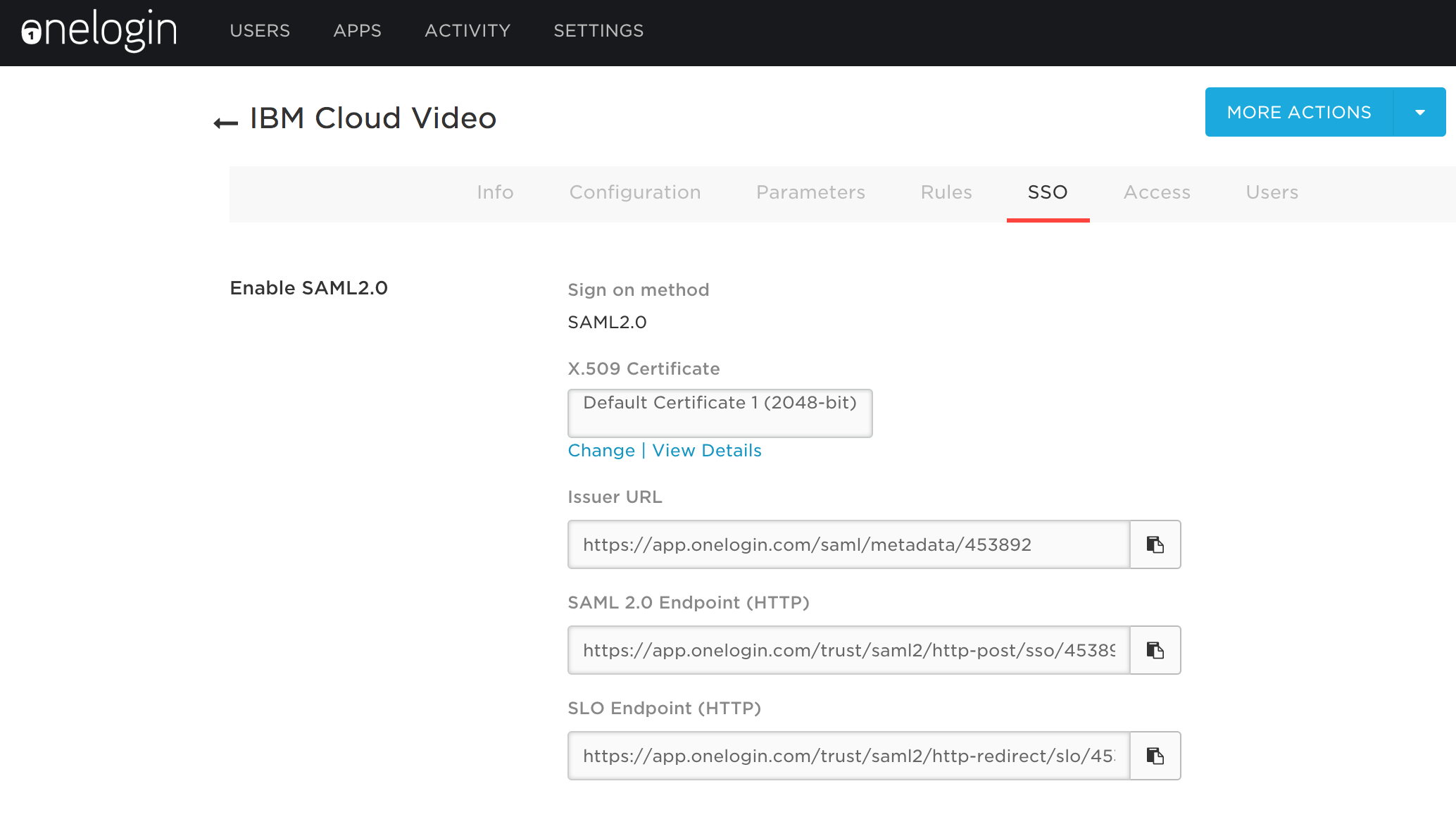This screenshot has width=1456, height=817.
Task: Select the SSO tab
Action: [1048, 192]
